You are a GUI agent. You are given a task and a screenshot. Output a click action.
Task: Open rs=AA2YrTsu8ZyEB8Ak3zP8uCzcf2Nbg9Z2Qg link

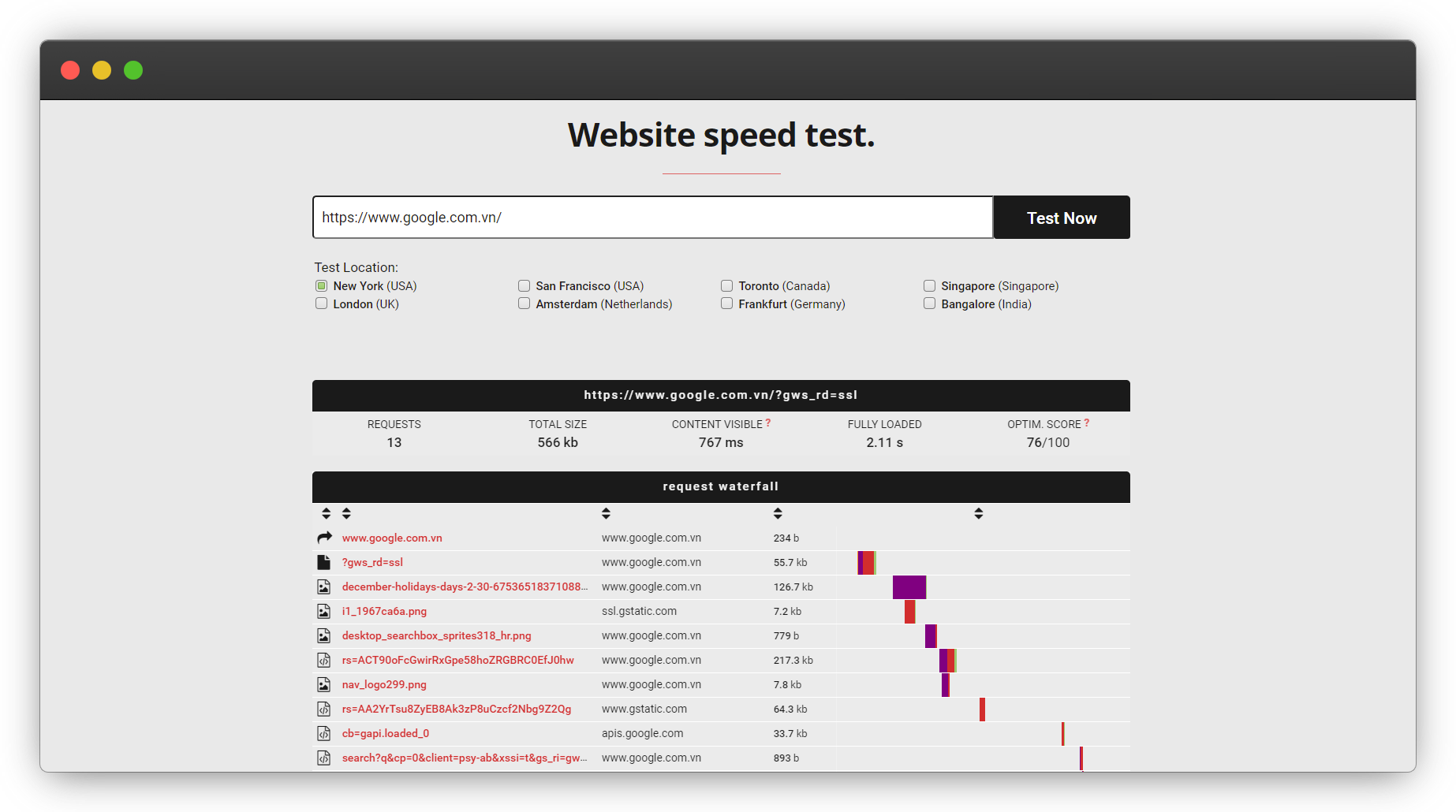457,709
